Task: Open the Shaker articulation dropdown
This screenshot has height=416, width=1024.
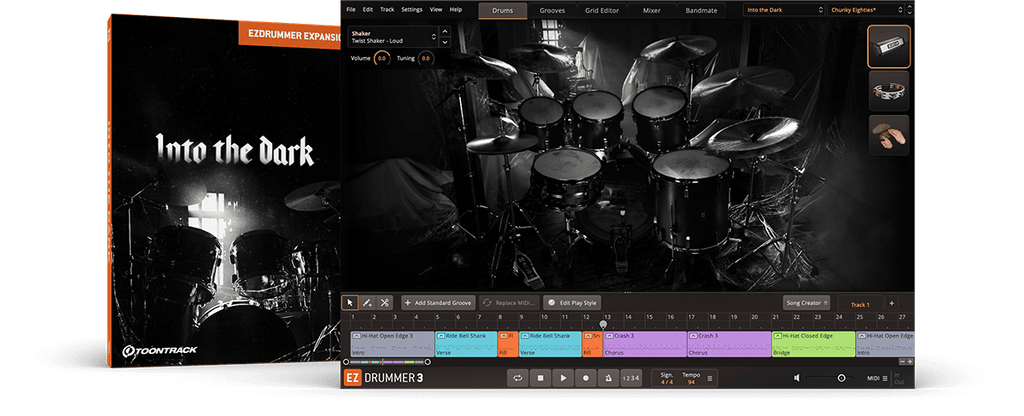Action: [x=393, y=37]
